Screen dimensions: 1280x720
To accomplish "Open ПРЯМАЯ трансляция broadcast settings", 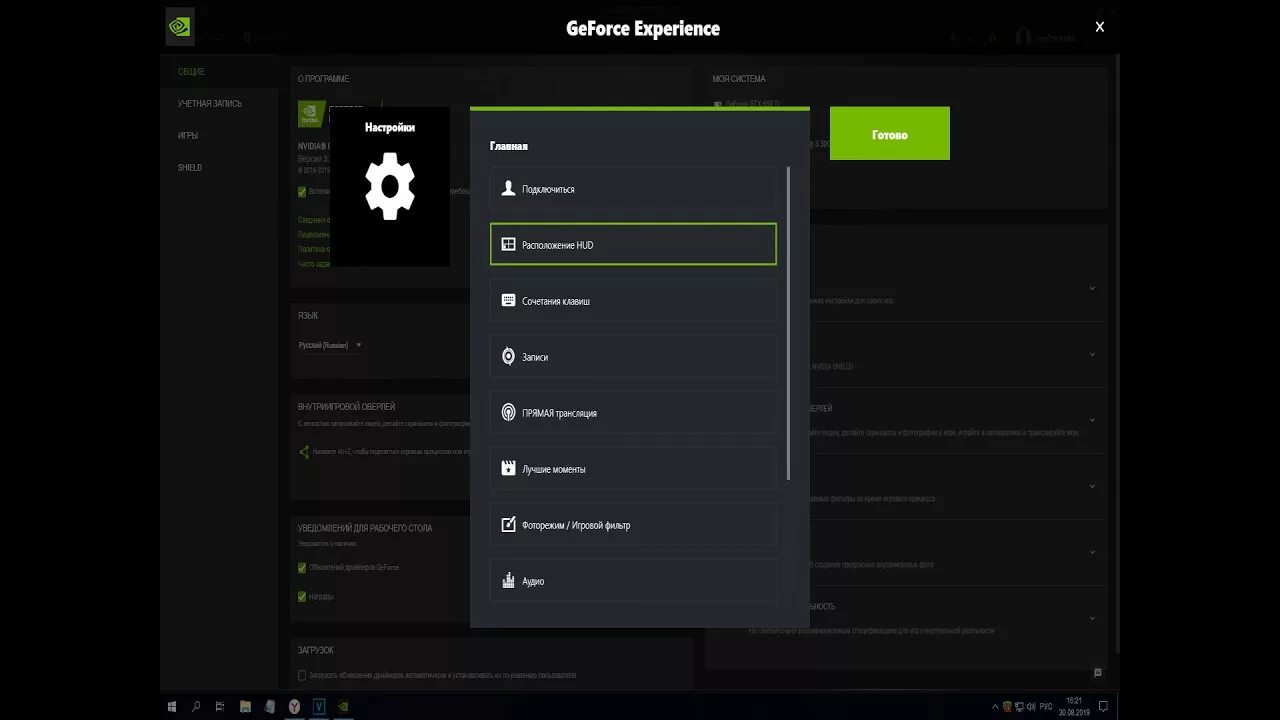I will 633,412.
